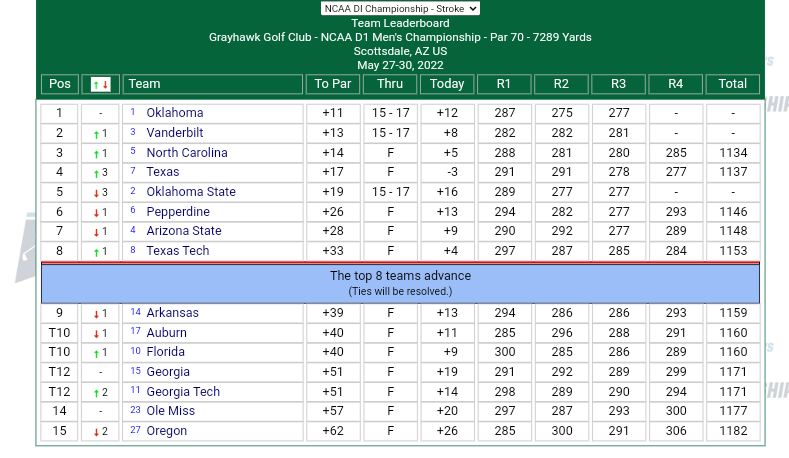Click the Thru column header
The width and height of the screenshot is (789, 458).
pos(390,85)
